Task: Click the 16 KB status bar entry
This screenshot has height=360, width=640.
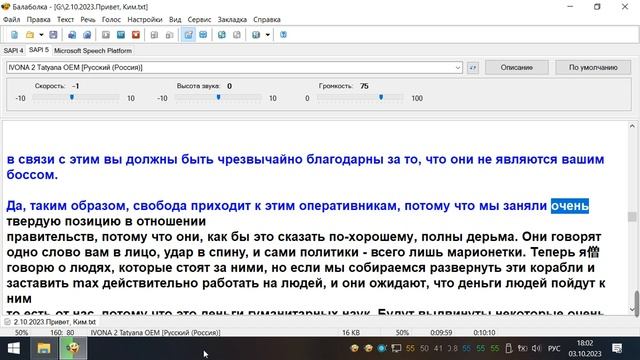Action: [x=351, y=333]
